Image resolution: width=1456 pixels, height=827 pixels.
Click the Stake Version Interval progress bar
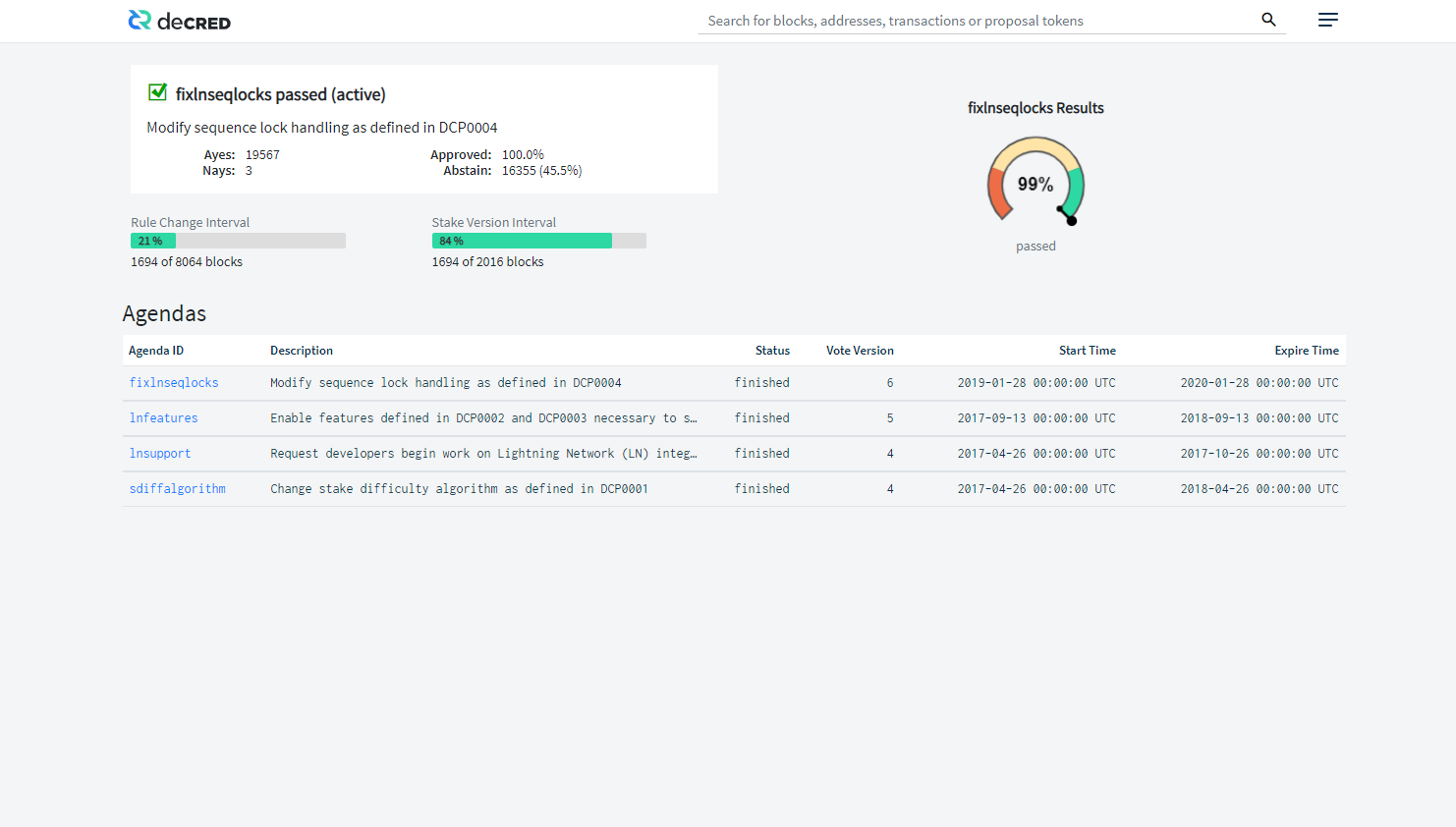click(539, 241)
